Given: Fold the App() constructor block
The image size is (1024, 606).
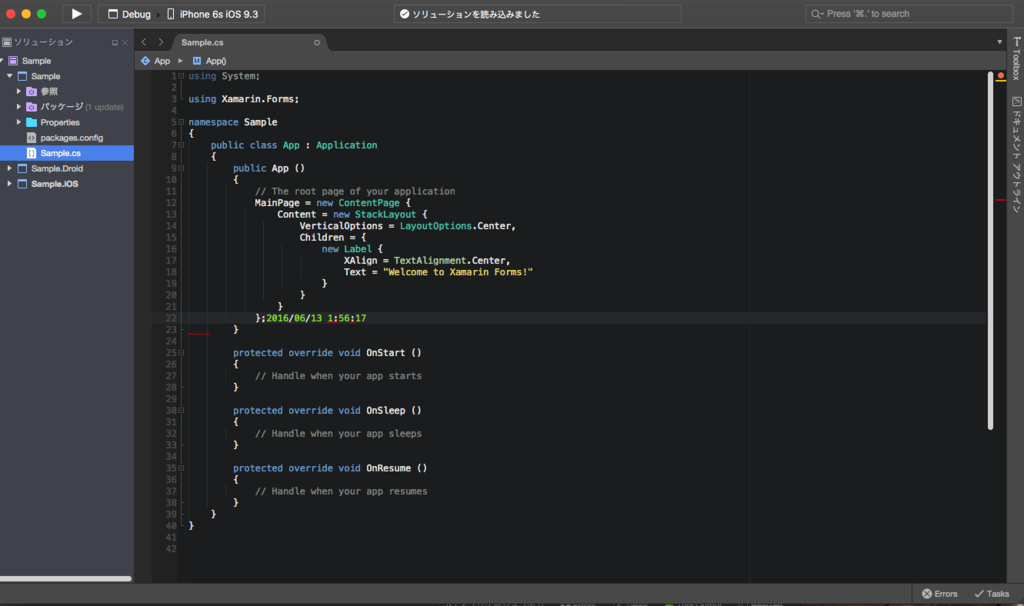Looking at the screenshot, I should (x=181, y=168).
